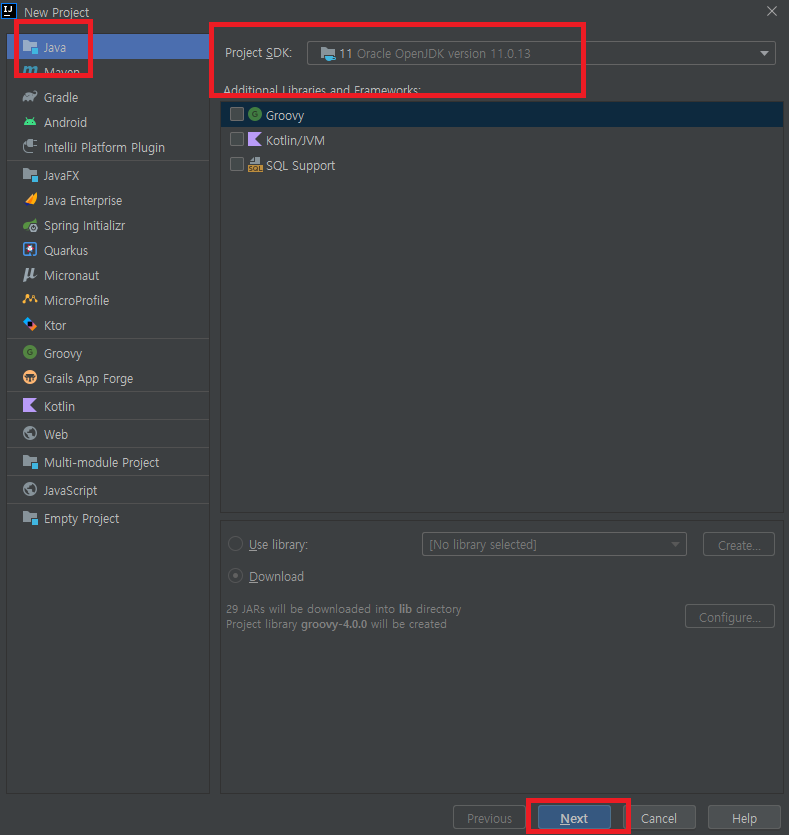
Task: Select IntelliJ Platform Plugin icon
Action: click(30, 146)
